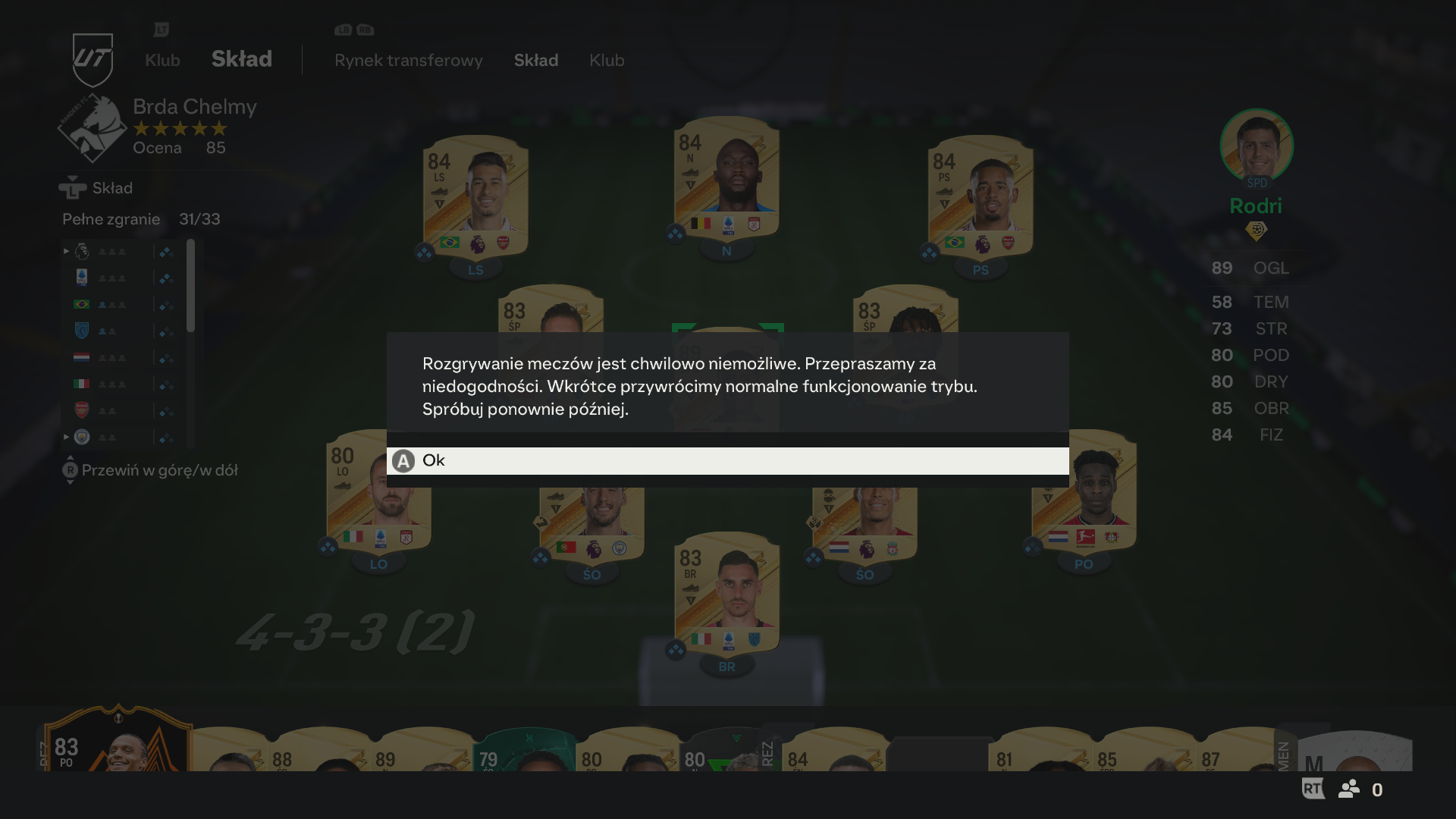Open Rodri's player portrait
This screenshot has height=819, width=1456.
[x=1257, y=146]
